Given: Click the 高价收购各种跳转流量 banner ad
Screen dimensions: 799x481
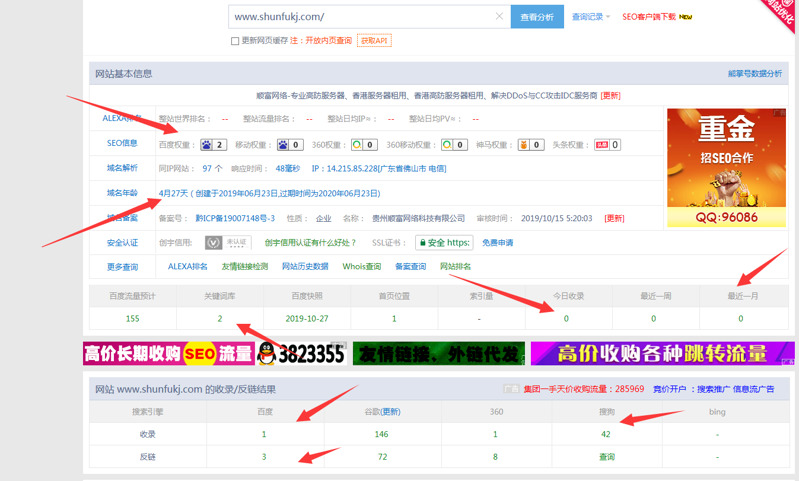Looking at the screenshot, I should click(x=662, y=353).
